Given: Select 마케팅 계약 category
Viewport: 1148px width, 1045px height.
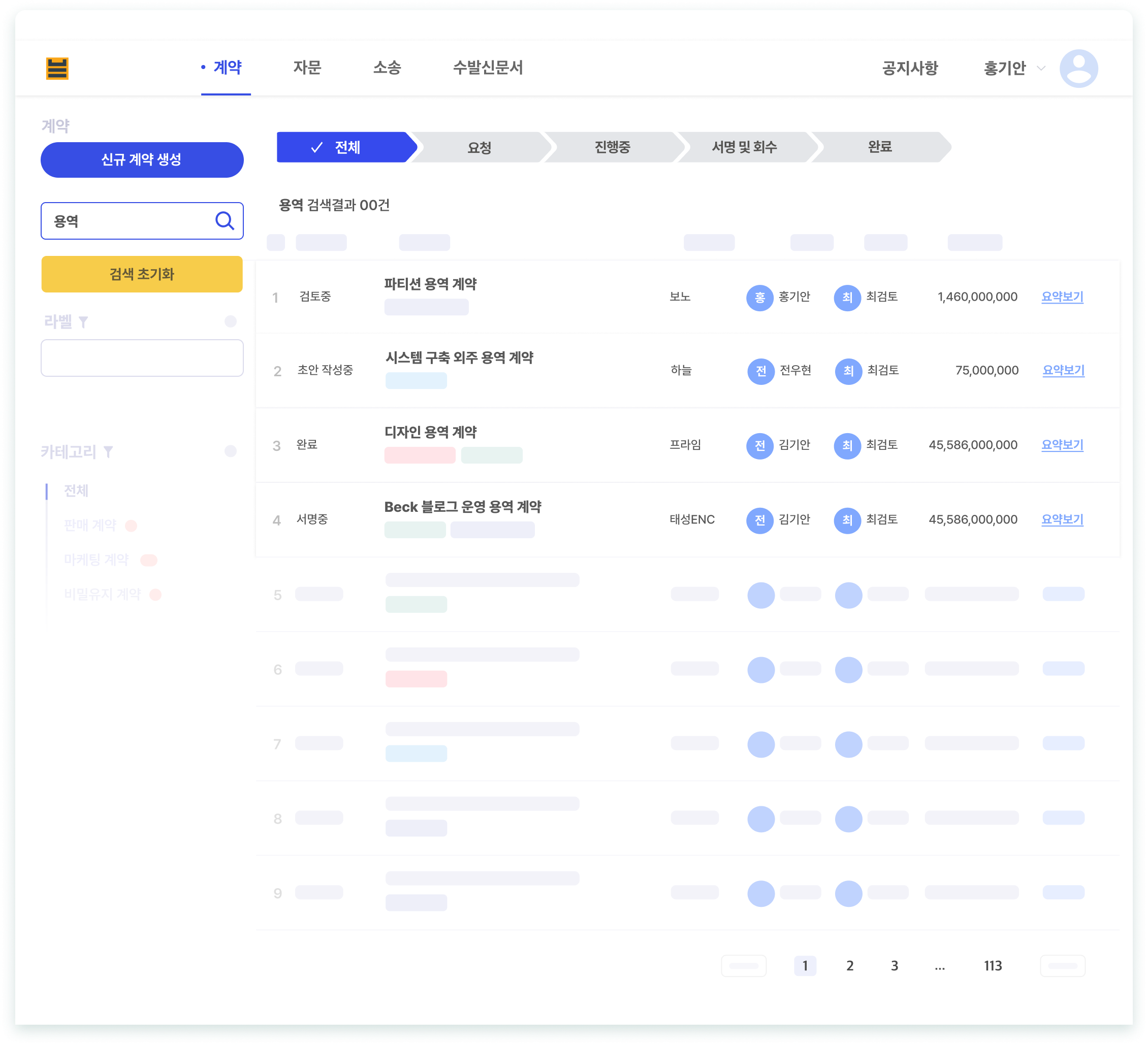Looking at the screenshot, I should coord(96,560).
